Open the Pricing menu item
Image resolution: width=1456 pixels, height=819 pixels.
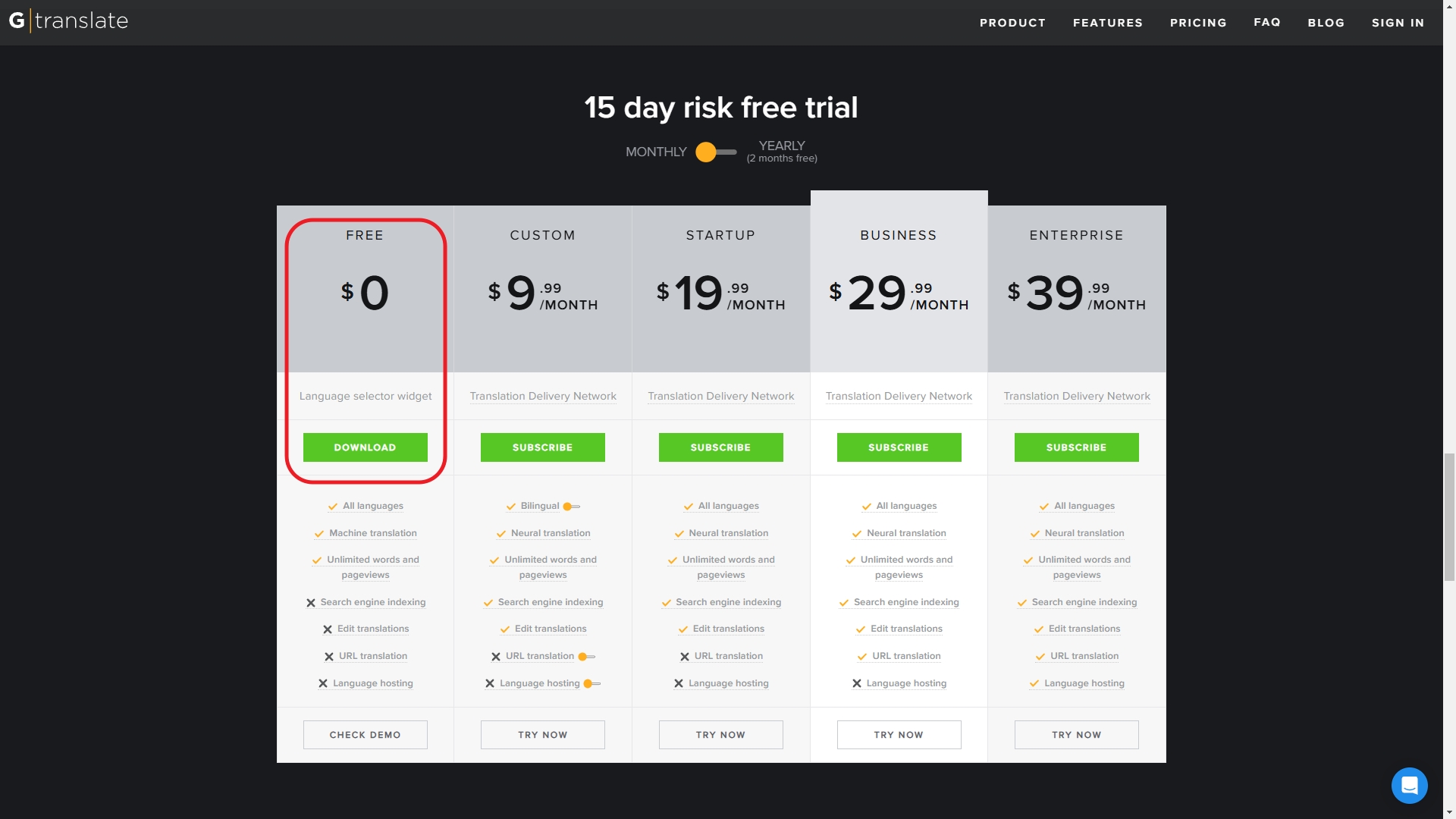1198,23
